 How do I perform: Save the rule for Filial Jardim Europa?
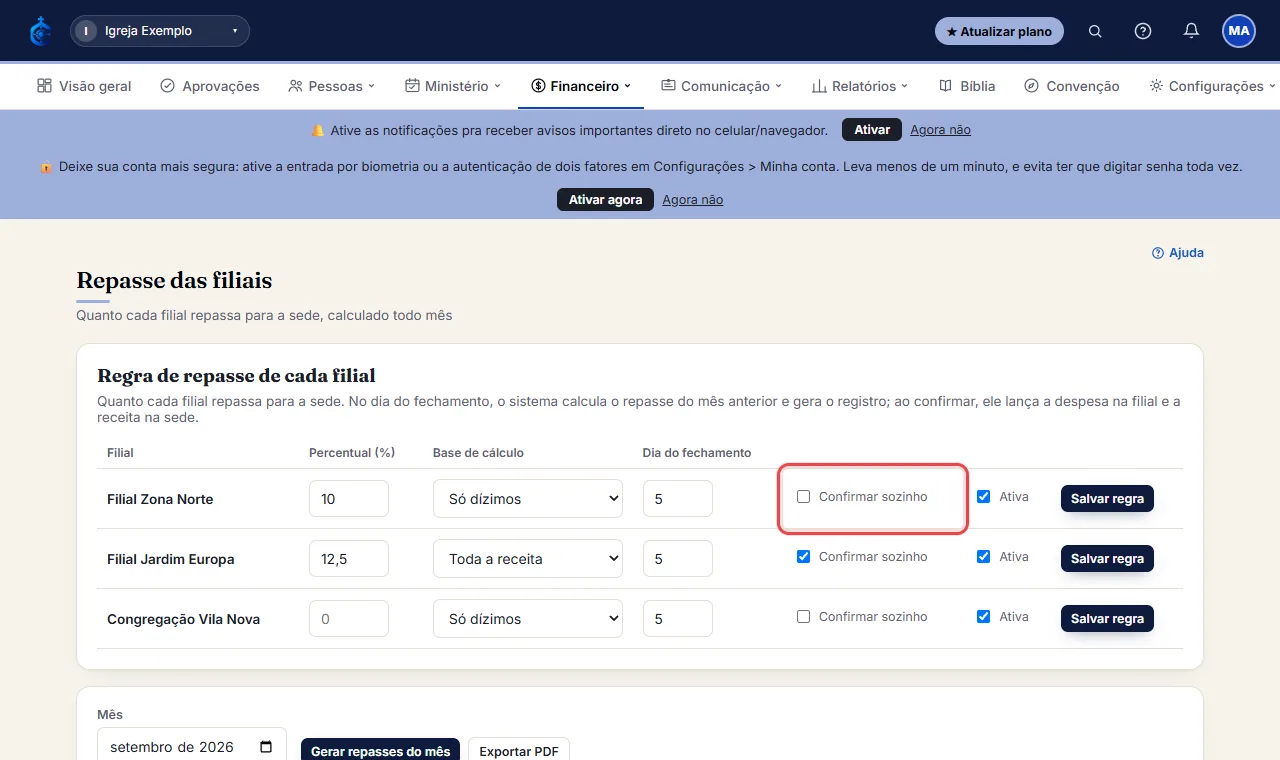click(1107, 559)
